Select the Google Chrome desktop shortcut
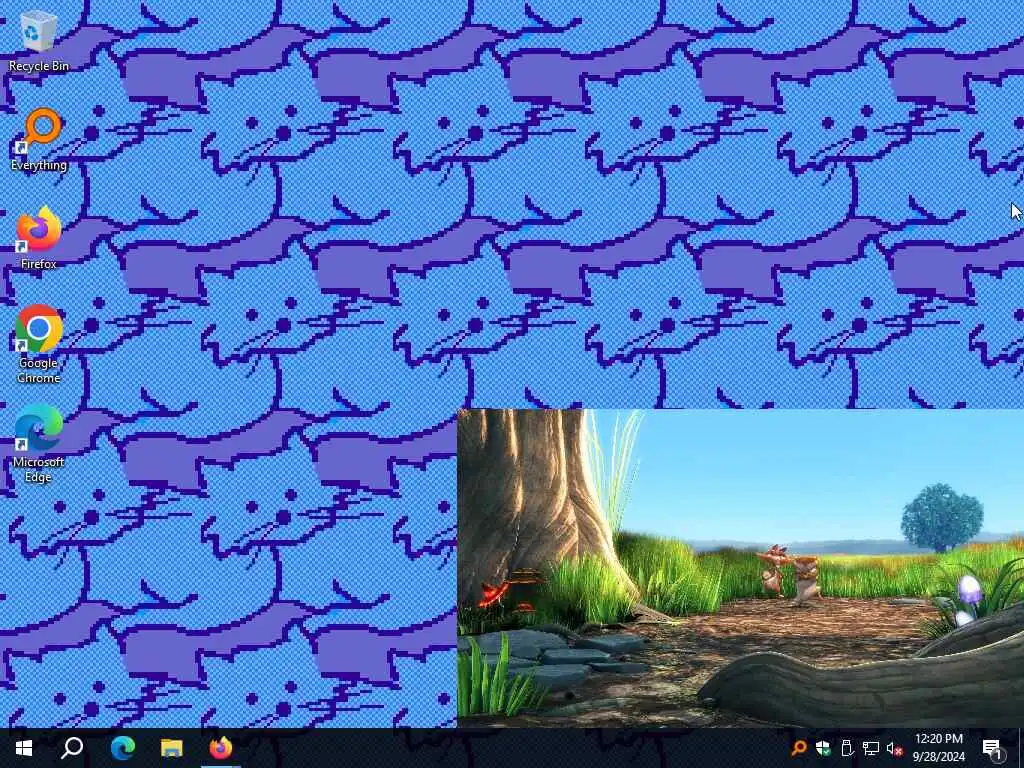 [x=39, y=344]
